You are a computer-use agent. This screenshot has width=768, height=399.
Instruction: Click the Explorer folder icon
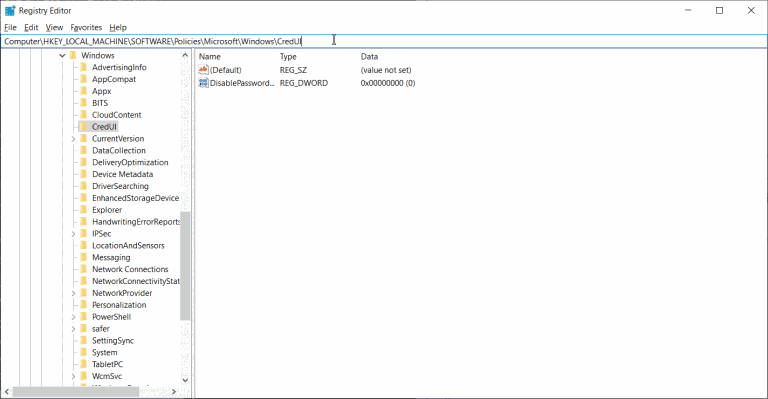pyautogui.click(x=84, y=210)
